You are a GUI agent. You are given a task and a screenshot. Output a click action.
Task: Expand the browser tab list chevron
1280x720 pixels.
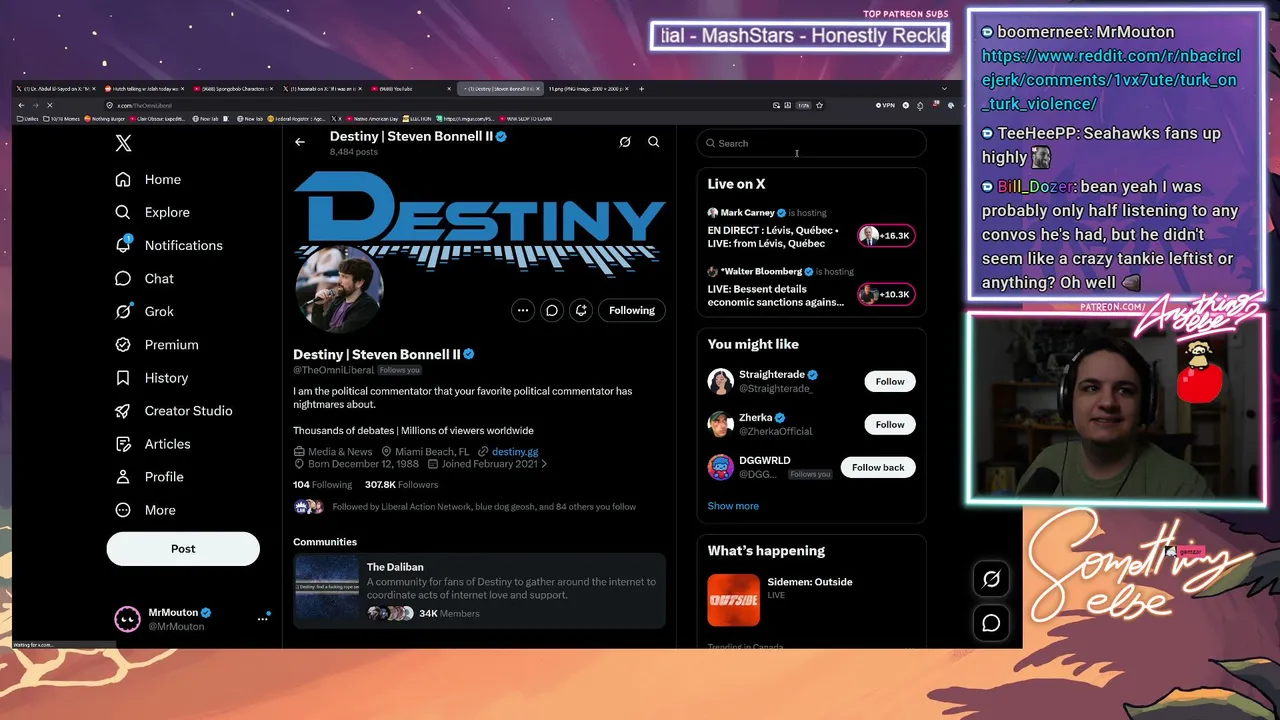pyautogui.click(x=944, y=88)
